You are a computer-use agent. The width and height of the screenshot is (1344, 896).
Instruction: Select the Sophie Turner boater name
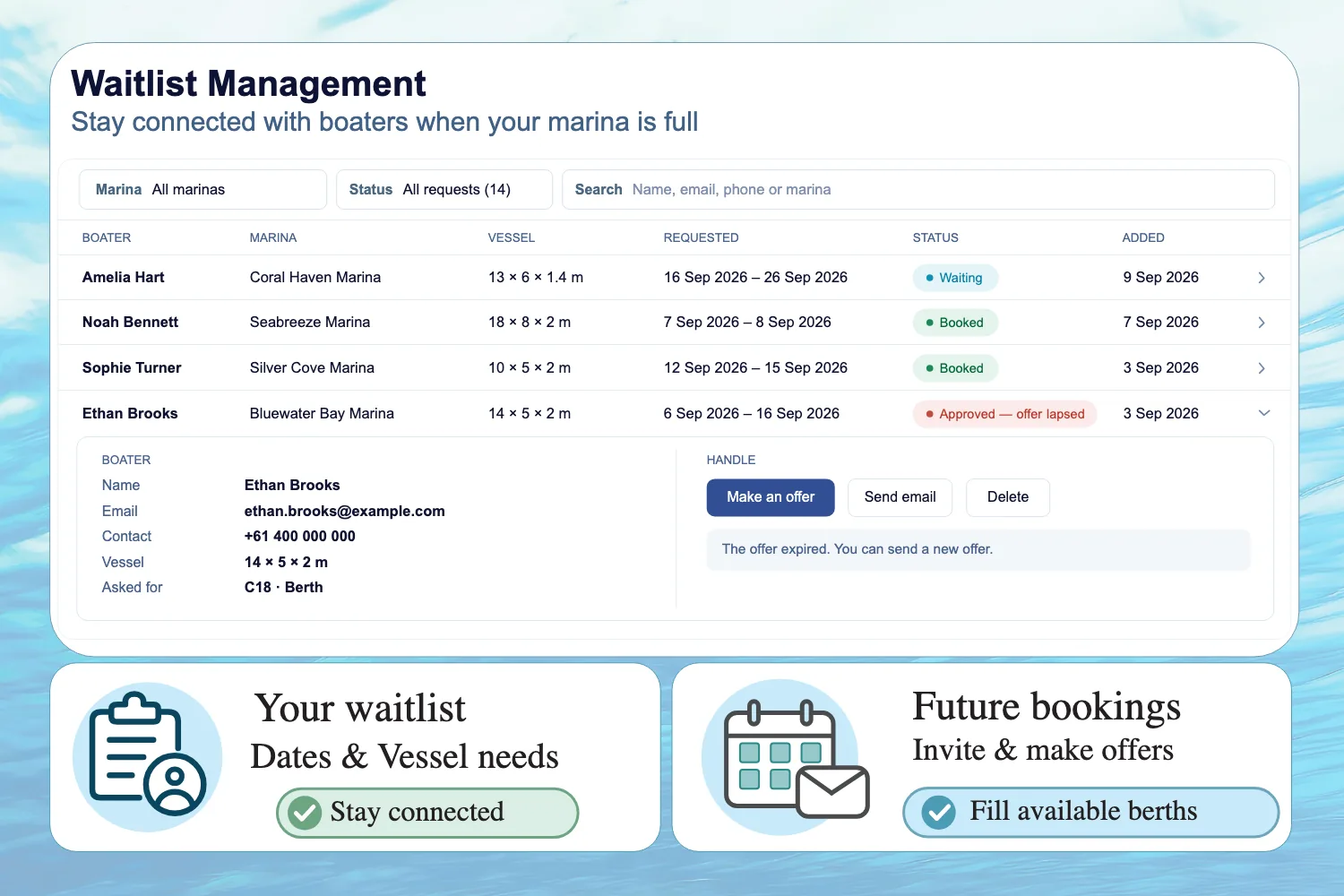click(x=132, y=368)
